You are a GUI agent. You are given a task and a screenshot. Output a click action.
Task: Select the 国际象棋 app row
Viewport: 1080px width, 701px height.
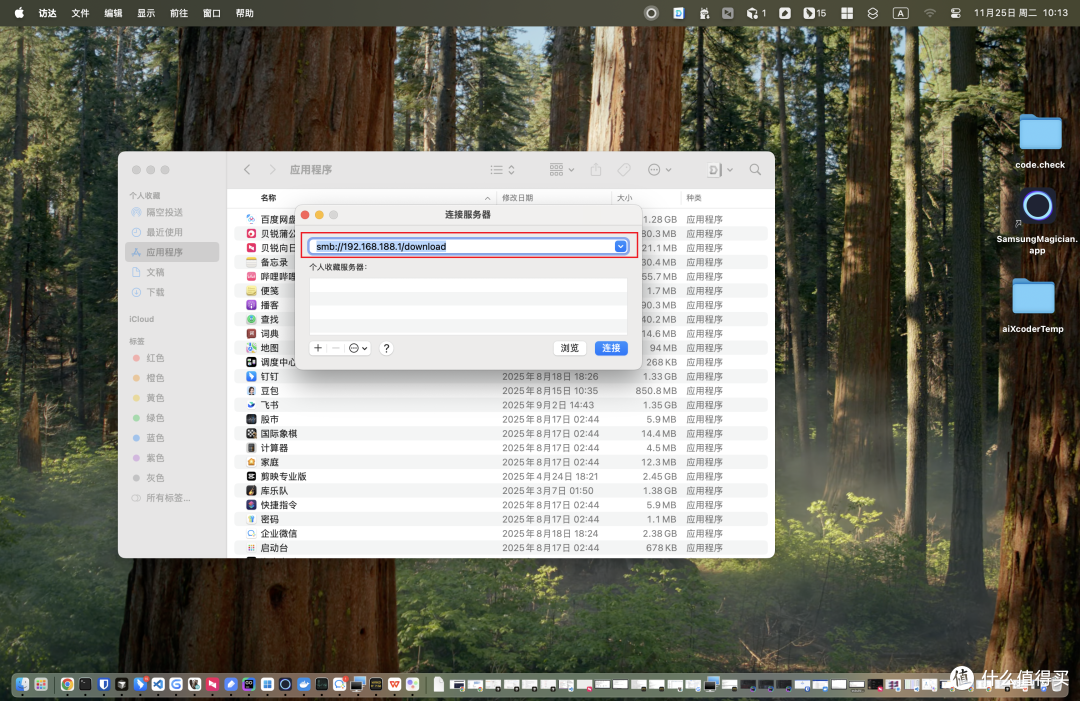(x=501, y=434)
